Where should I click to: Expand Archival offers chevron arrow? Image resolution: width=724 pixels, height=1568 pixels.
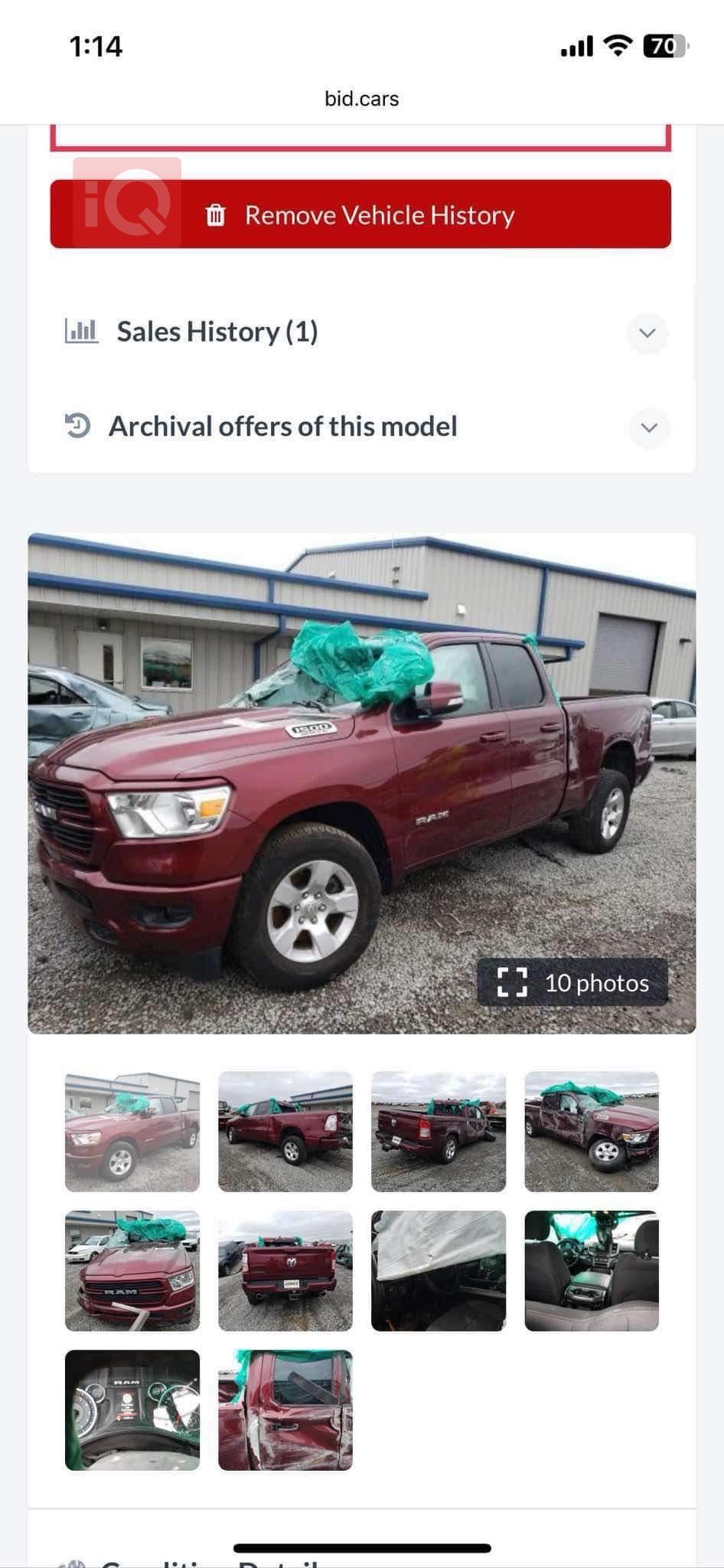coord(649,427)
